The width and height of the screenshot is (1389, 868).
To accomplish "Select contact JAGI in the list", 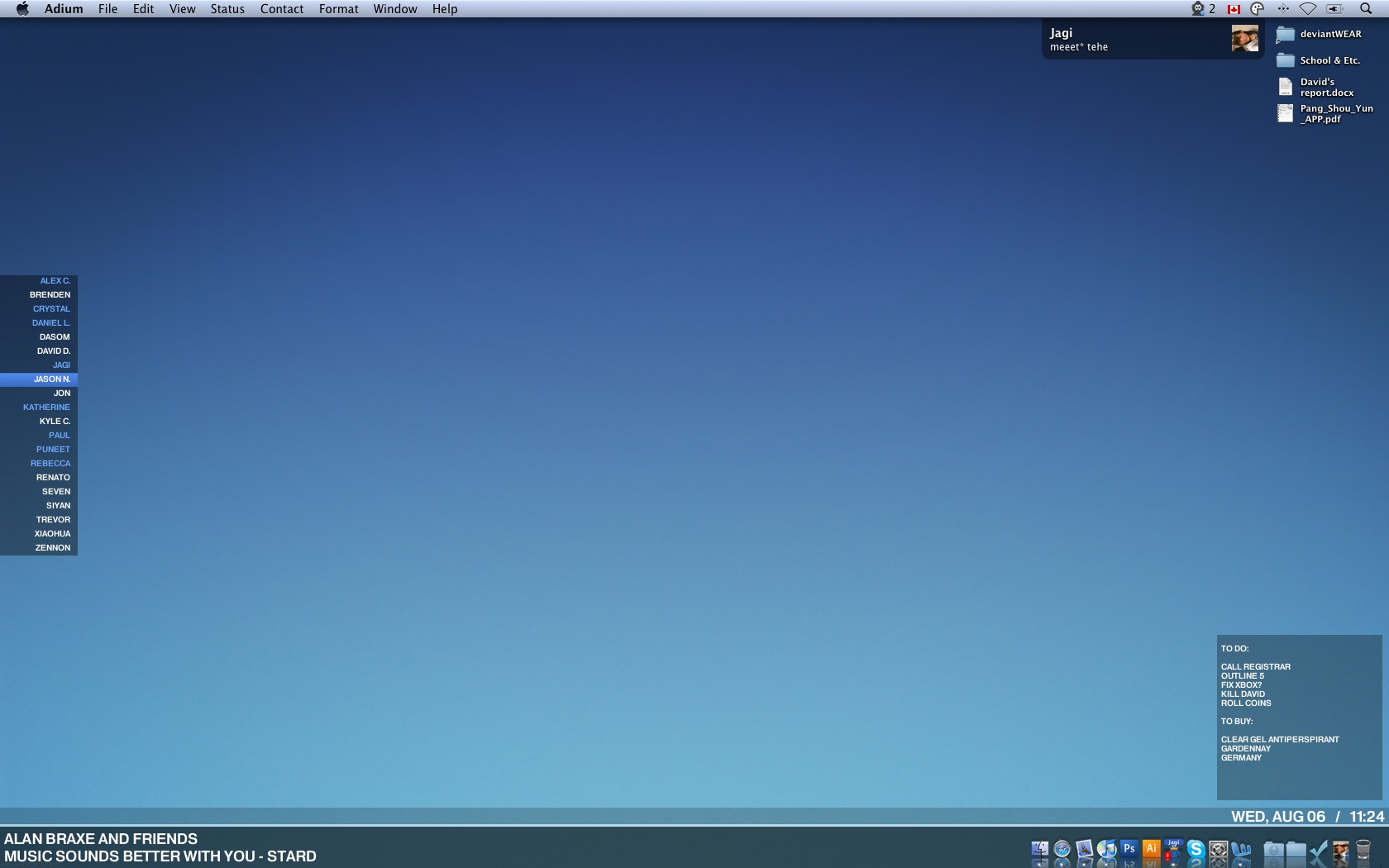I will (x=39, y=365).
